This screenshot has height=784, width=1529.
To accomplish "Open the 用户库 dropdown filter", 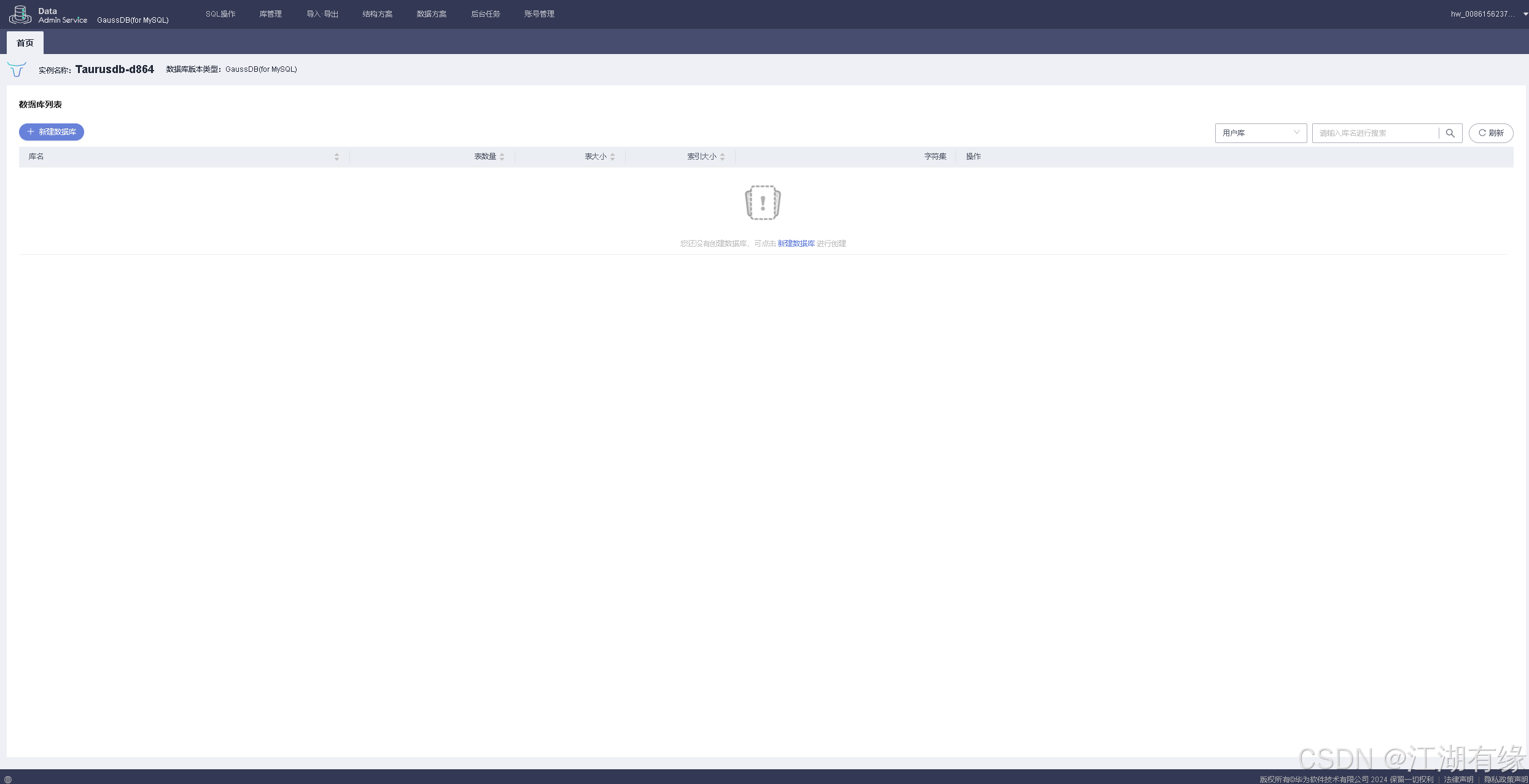I will [x=1260, y=133].
